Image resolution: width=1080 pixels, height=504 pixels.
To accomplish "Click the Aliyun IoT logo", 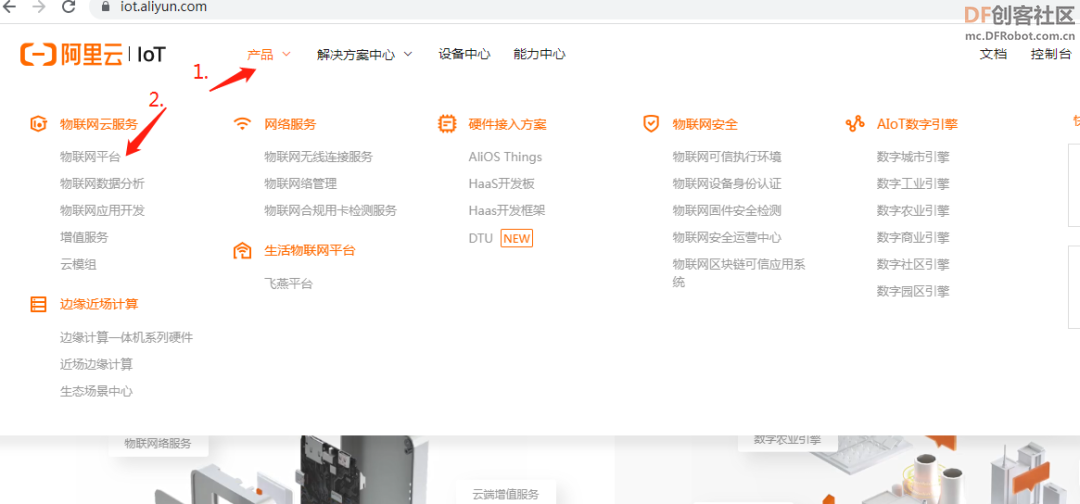I will [x=93, y=54].
